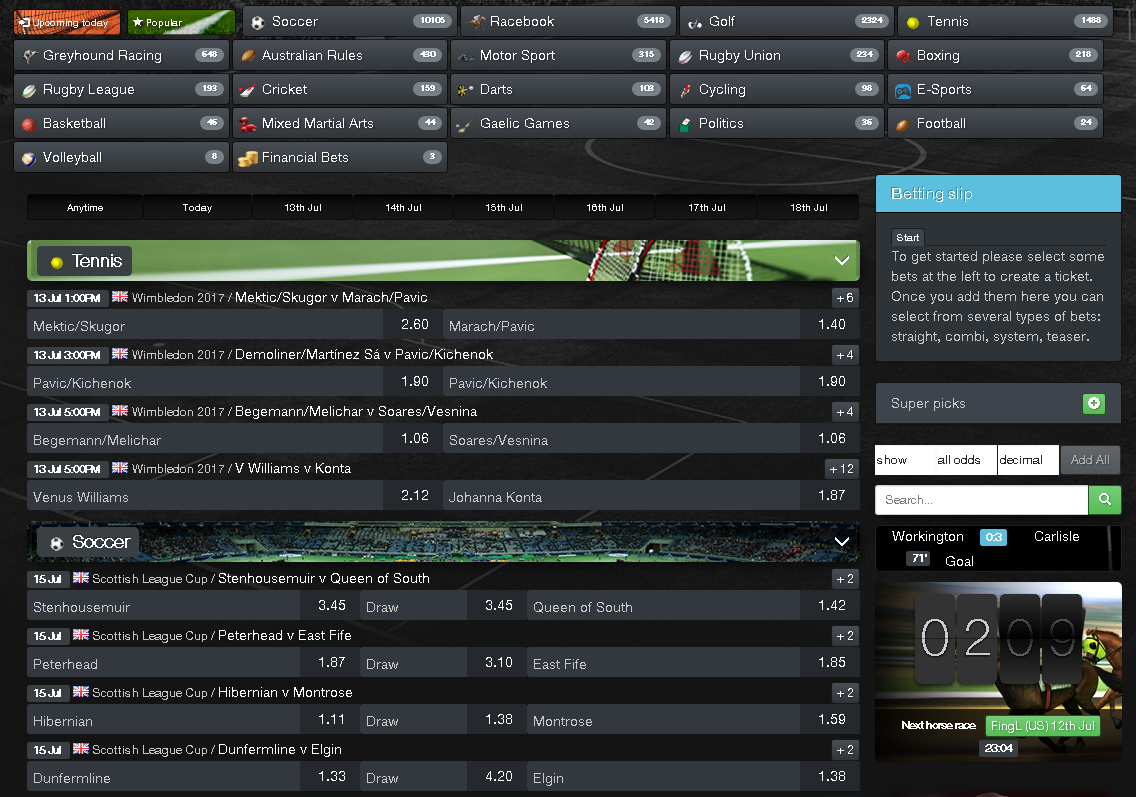
Task: Click the Politics ballot icon
Action: point(685,125)
